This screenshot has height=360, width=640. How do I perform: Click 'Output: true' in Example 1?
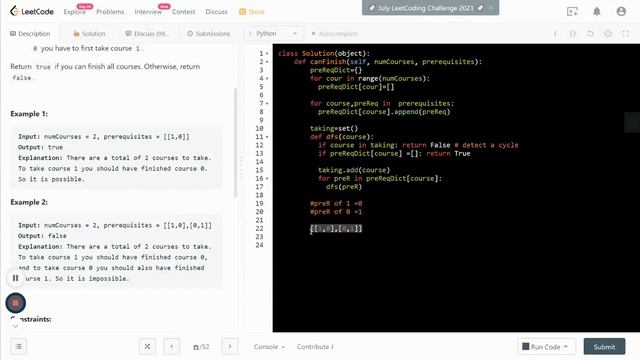(40, 147)
